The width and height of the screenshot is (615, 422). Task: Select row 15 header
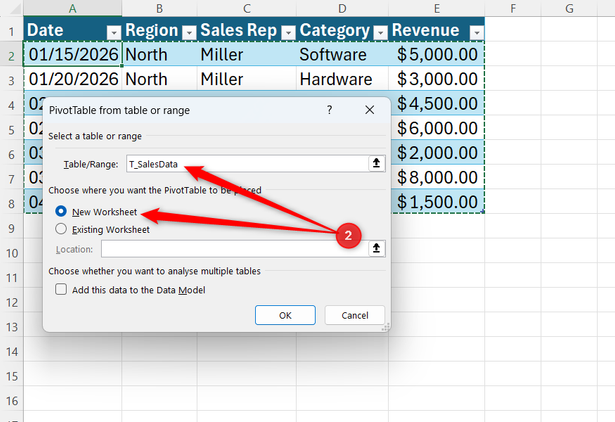point(11,376)
